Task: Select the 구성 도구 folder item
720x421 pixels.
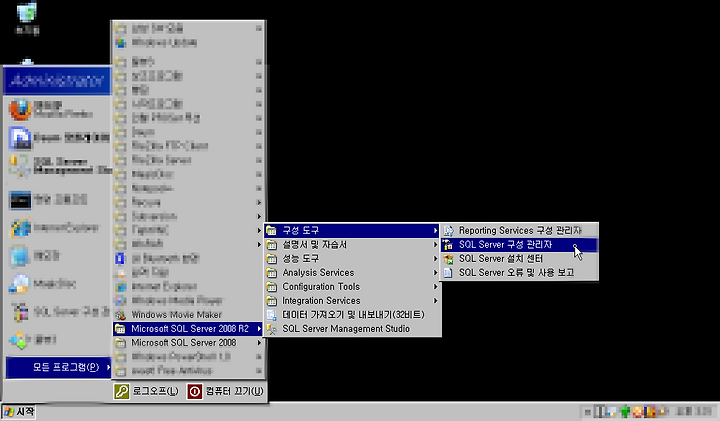Action: tap(352, 230)
